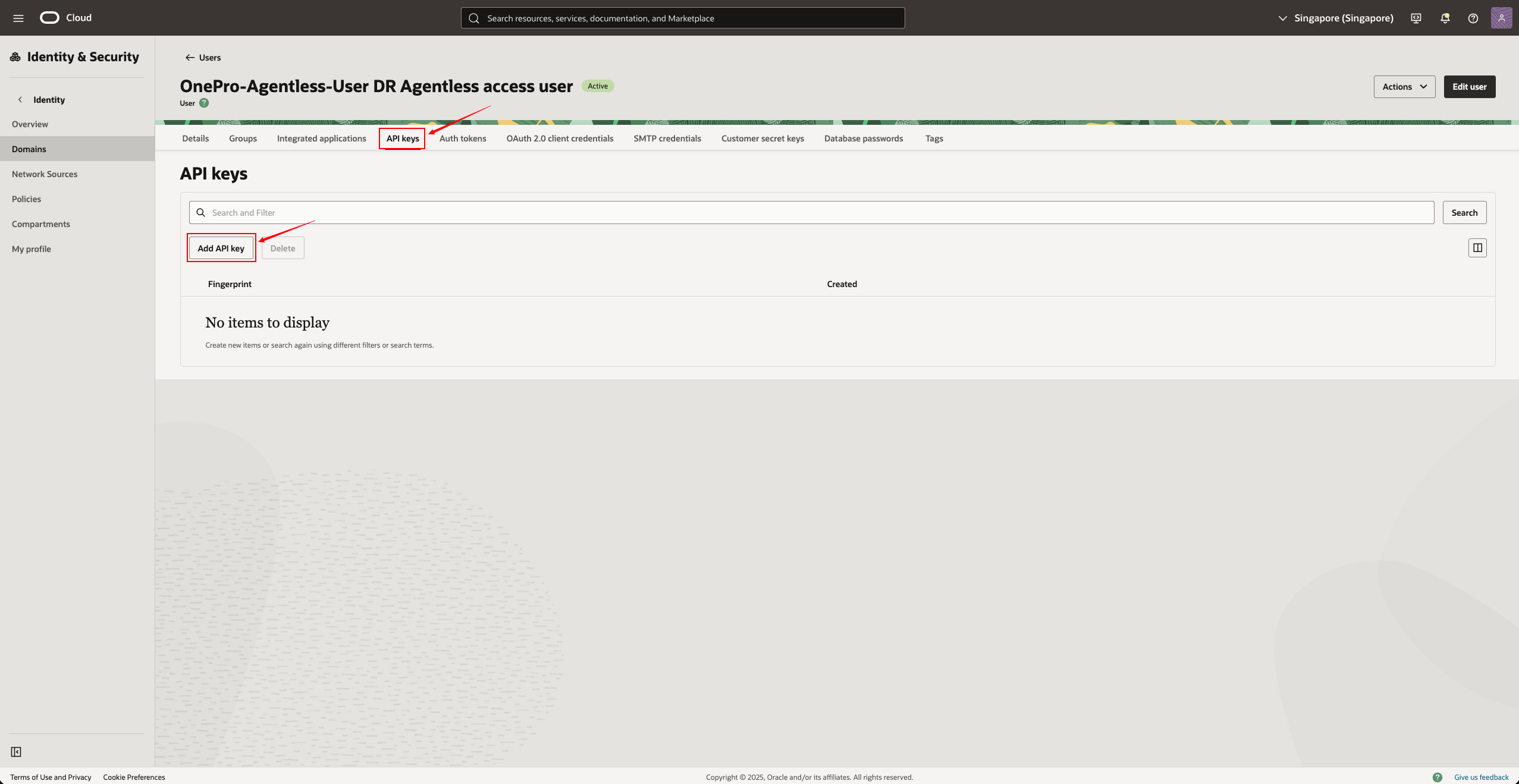Image resolution: width=1519 pixels, height=784 pixels.
Task: Open the user profile avatar
Action: (x=1501, y=18)
